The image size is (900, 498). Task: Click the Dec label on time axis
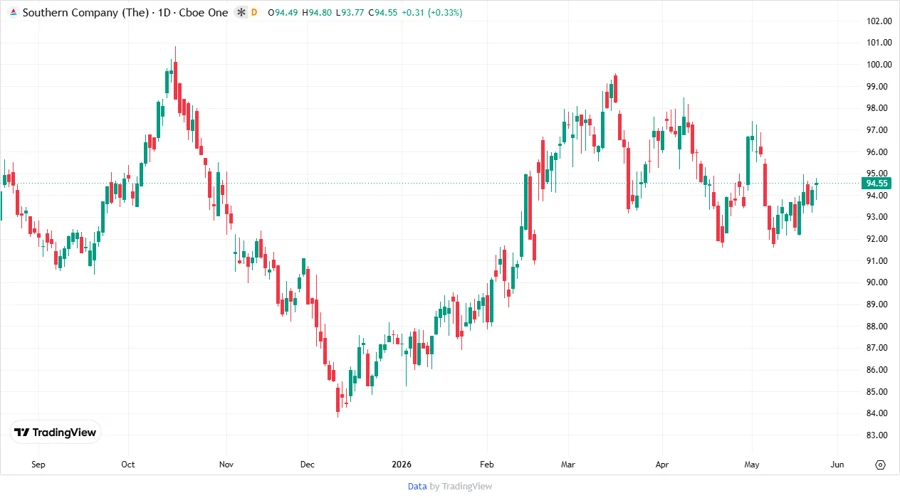tap(307, 465)
